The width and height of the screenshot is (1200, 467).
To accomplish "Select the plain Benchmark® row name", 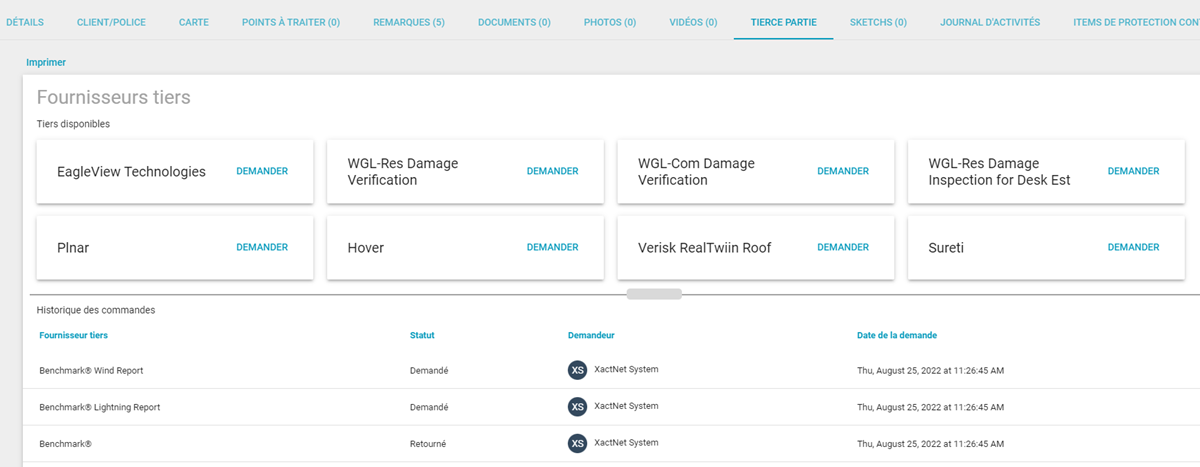I will click(x=65, y=443).
